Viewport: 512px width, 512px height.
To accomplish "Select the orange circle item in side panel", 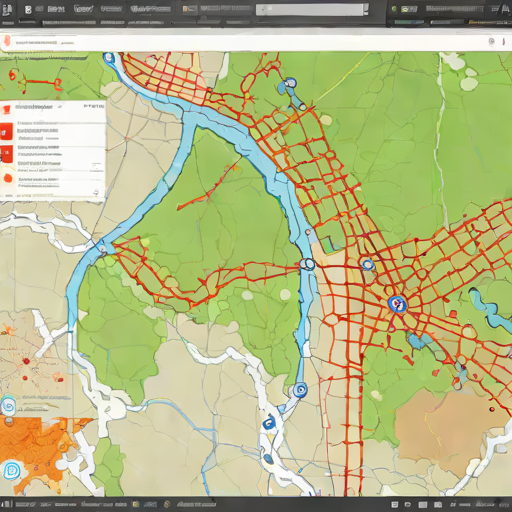I will pyautogui.click(x=7, y=178).
